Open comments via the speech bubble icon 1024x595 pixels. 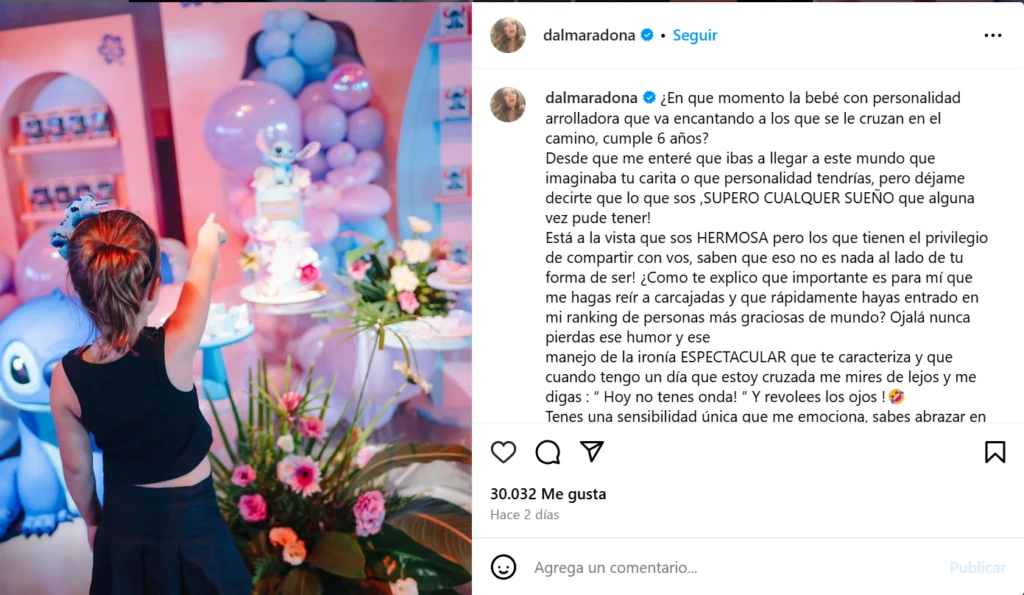tap(548, 452)
